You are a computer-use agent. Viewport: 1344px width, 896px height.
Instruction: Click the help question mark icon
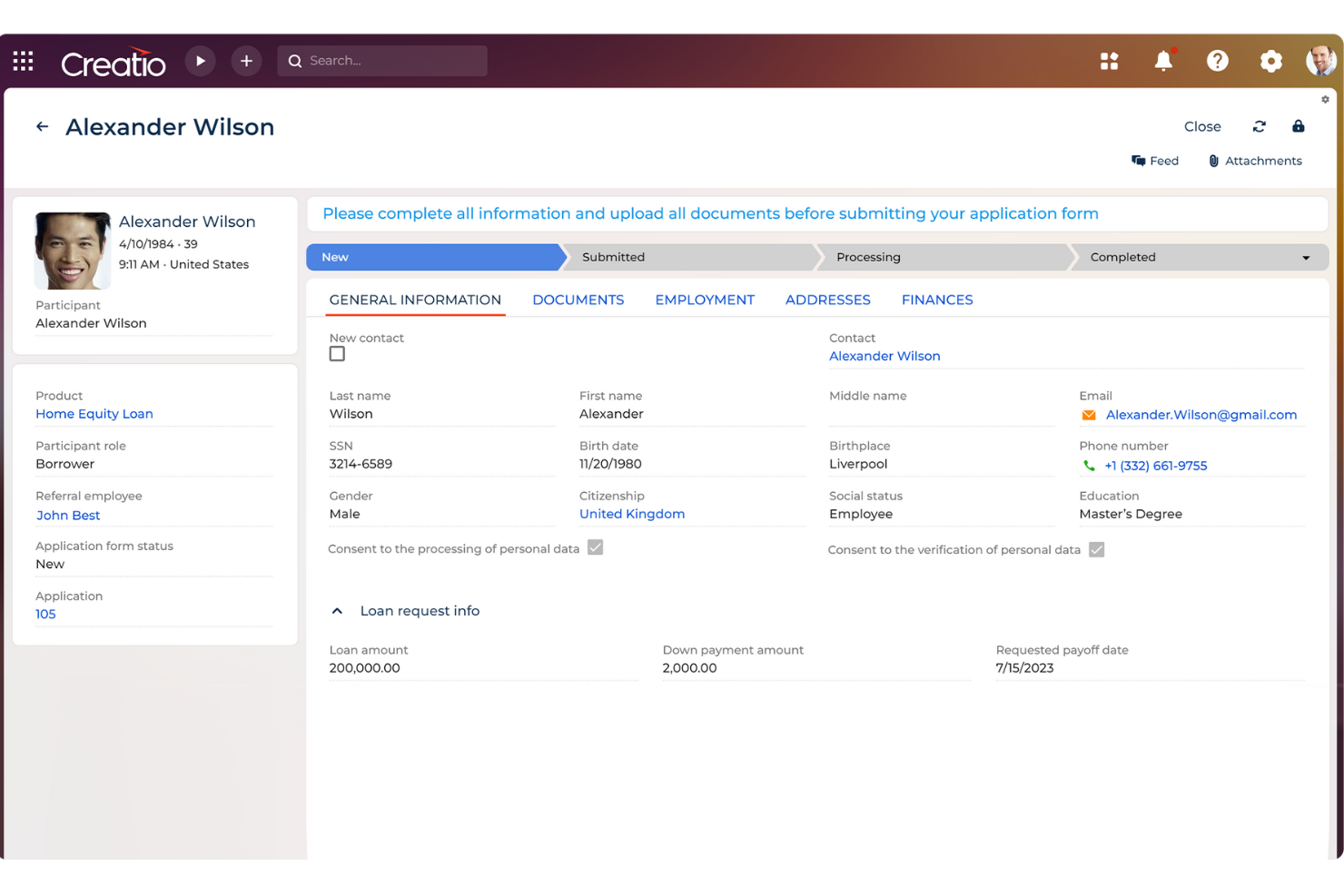point(1217,61)
